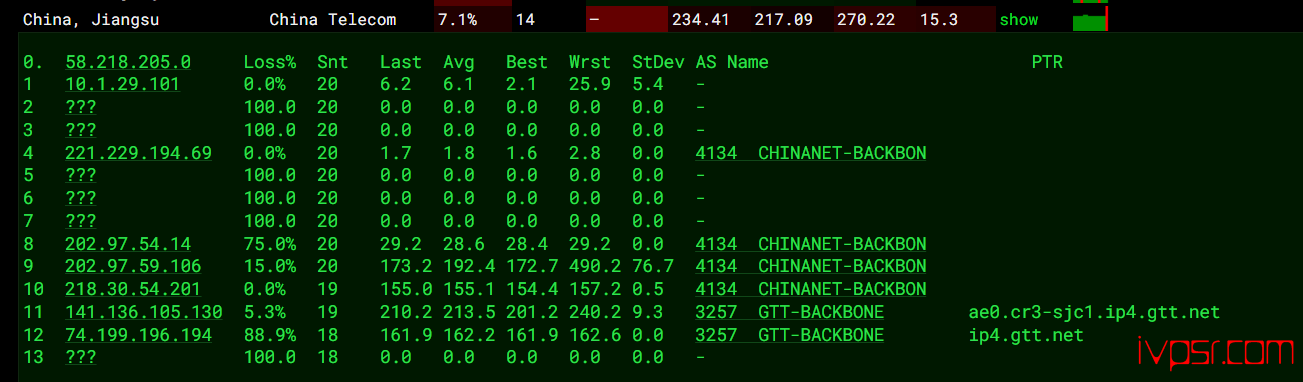
Task: Click the StDev column header
Action: (659, 62)
